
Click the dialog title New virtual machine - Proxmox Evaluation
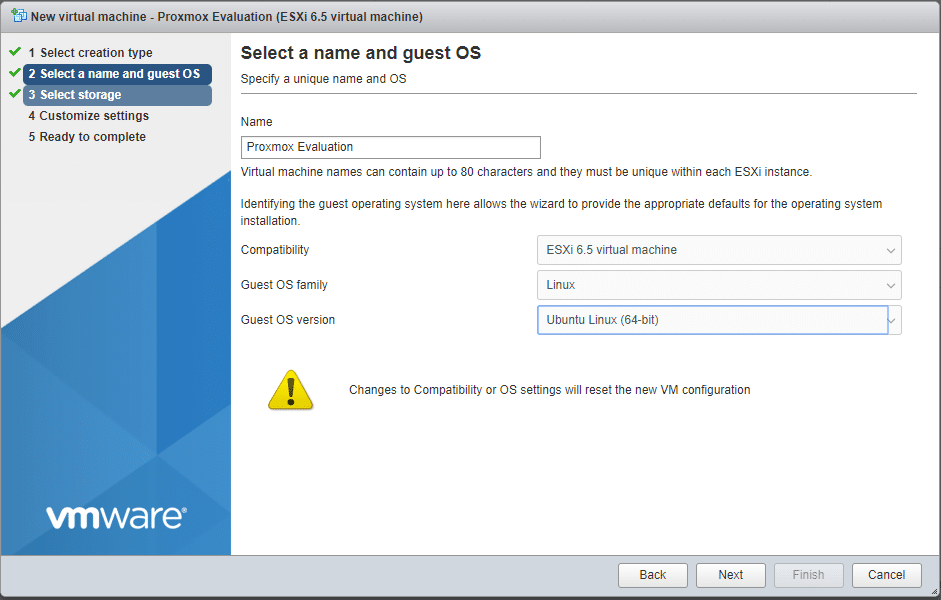pos(227,17)
